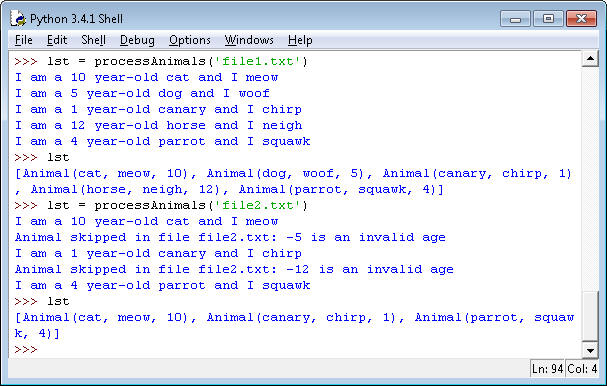Close the Python 3.4.1 Shell window
The height and width of the screenshot is (386, 607).
pos(581,19)
